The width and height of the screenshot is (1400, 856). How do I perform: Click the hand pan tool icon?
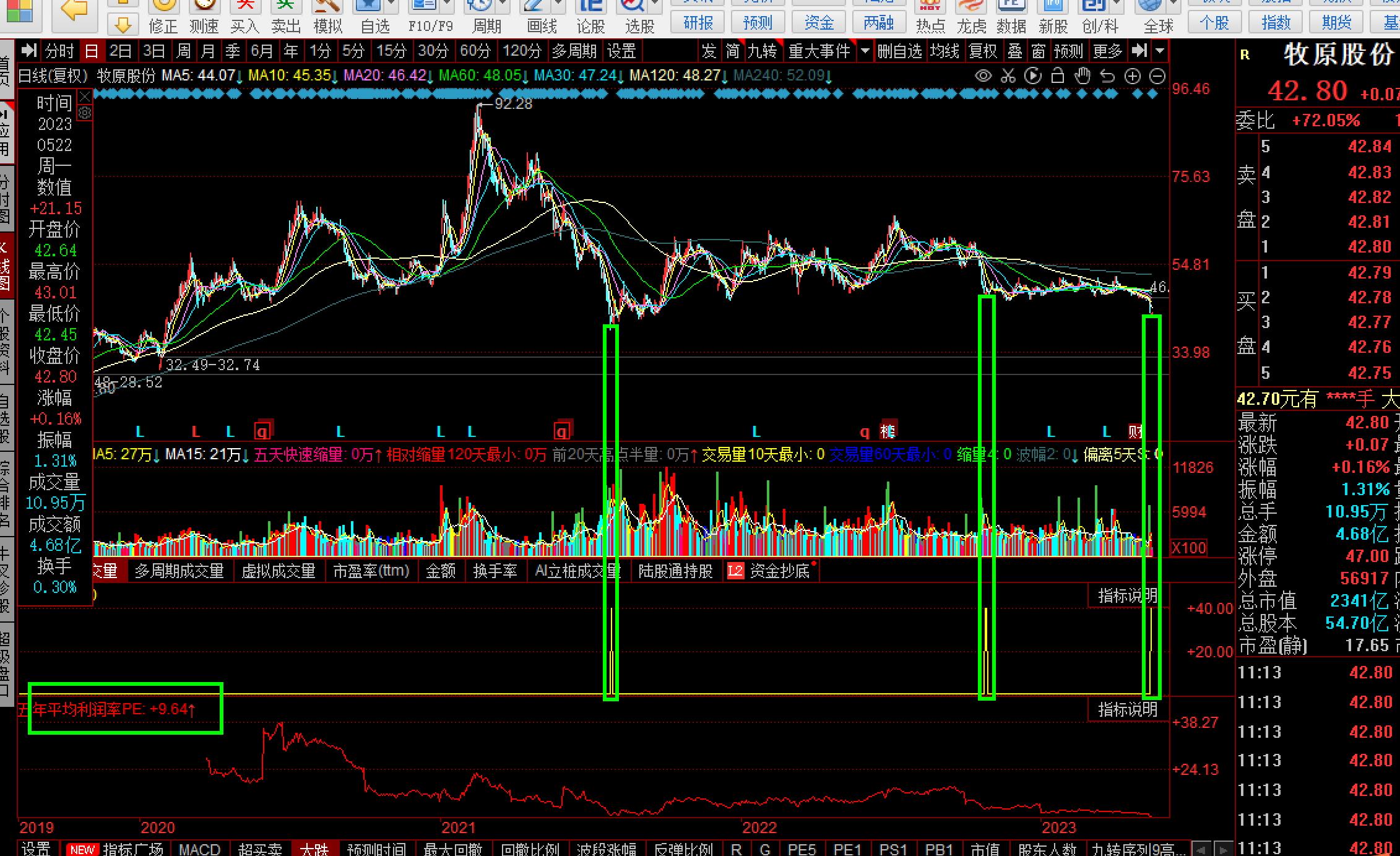(x=1082, y=76)
